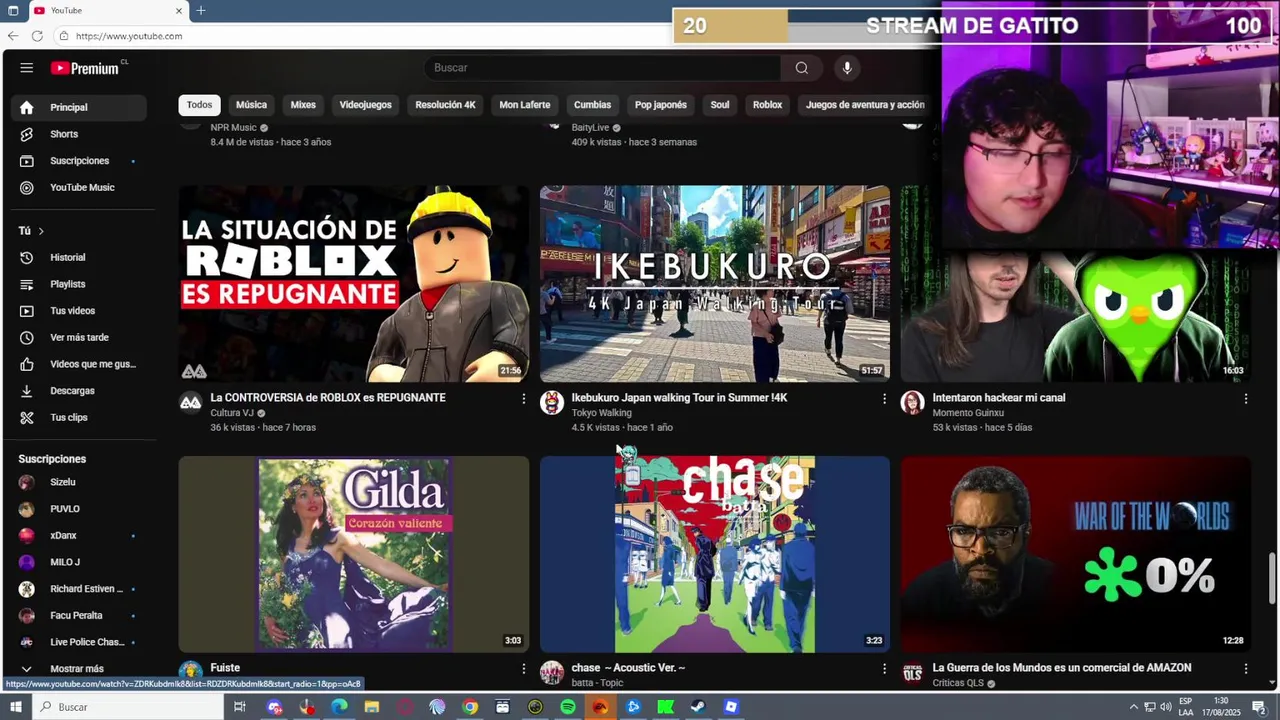Viewport: 1280px width, 720px height.
Task: Open Suscripciones in sidebar
Action: coord(80,161)
